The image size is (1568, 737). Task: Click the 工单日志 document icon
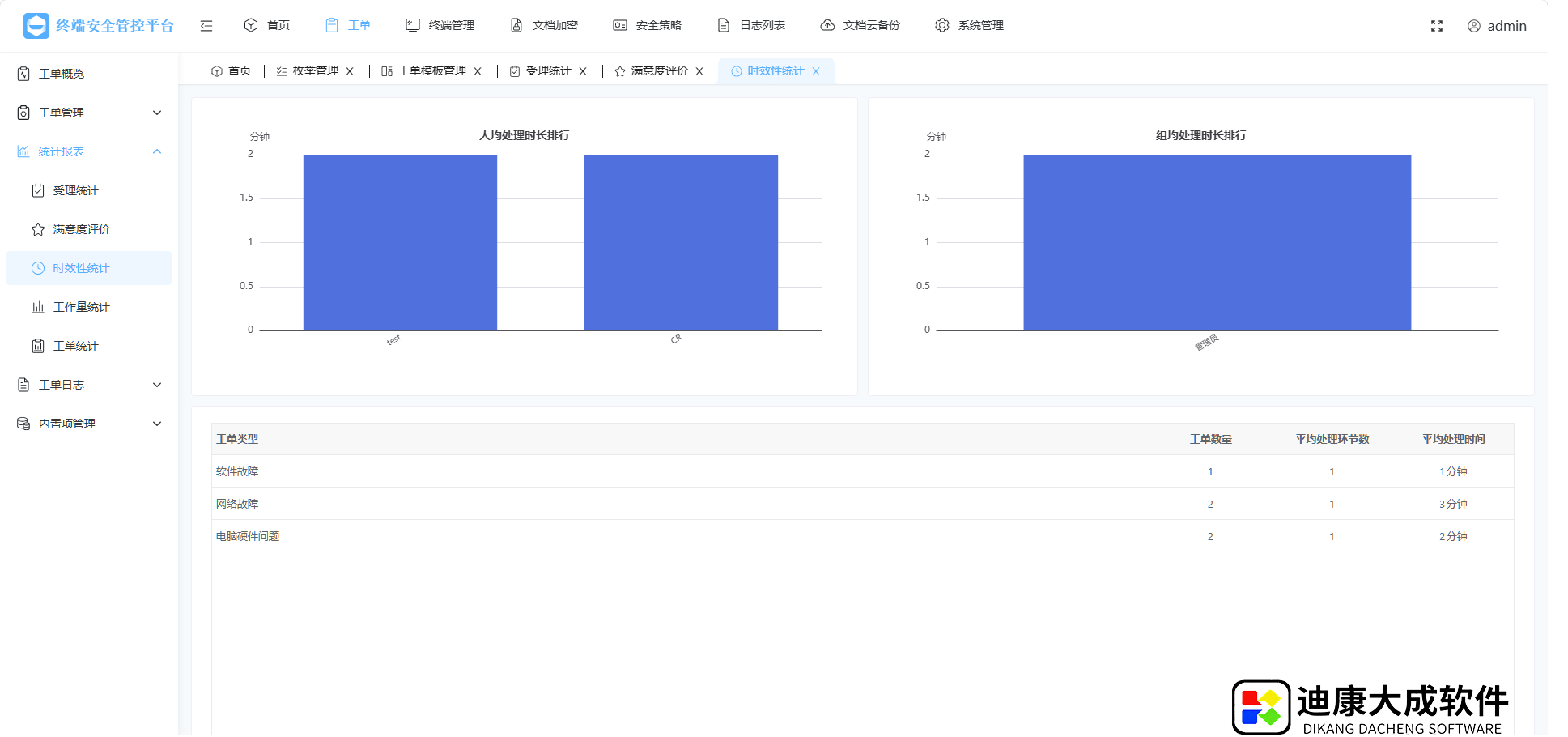(x=23, y=385)
